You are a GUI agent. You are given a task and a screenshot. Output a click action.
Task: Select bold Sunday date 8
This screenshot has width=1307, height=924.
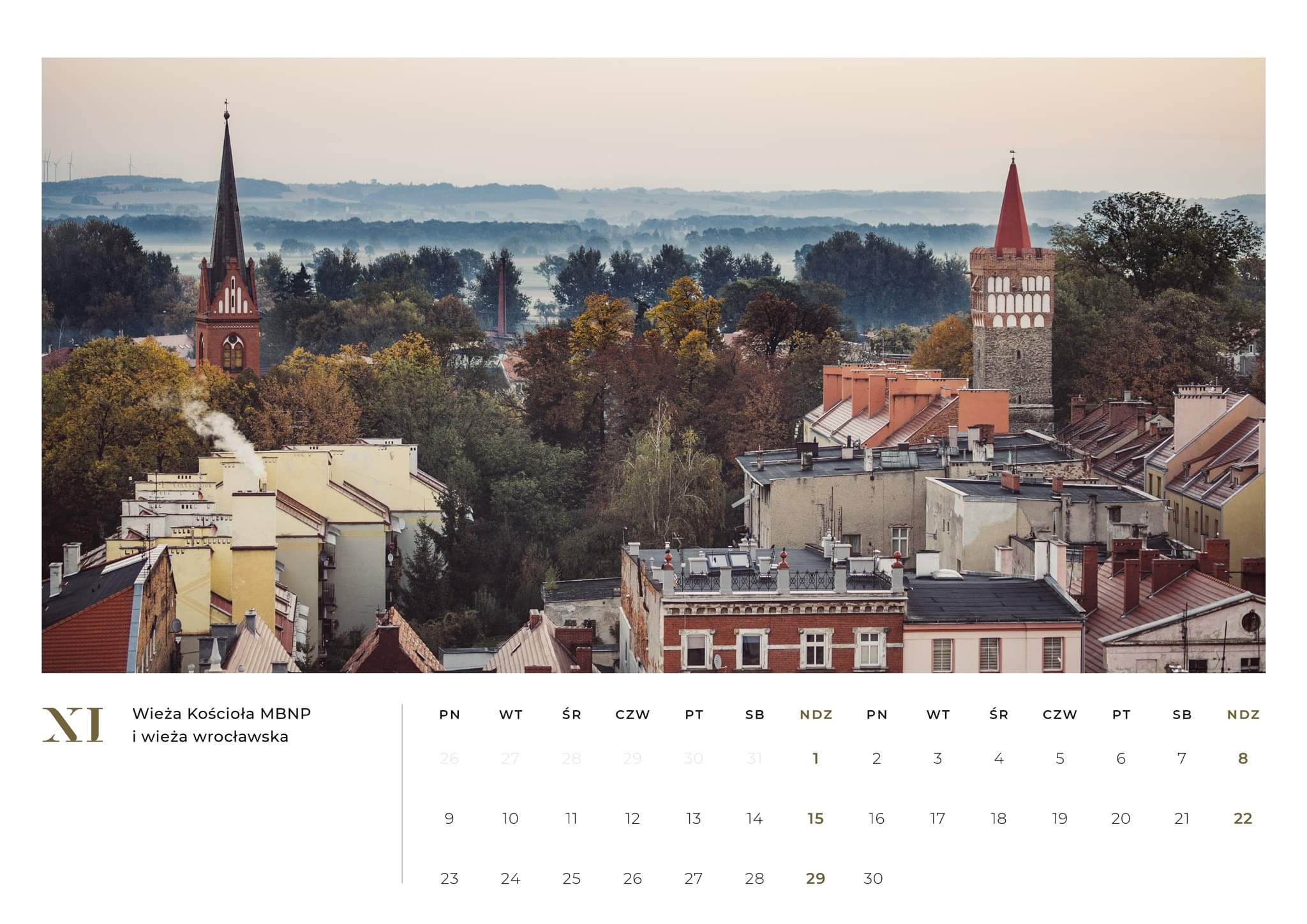point(1243,758)
